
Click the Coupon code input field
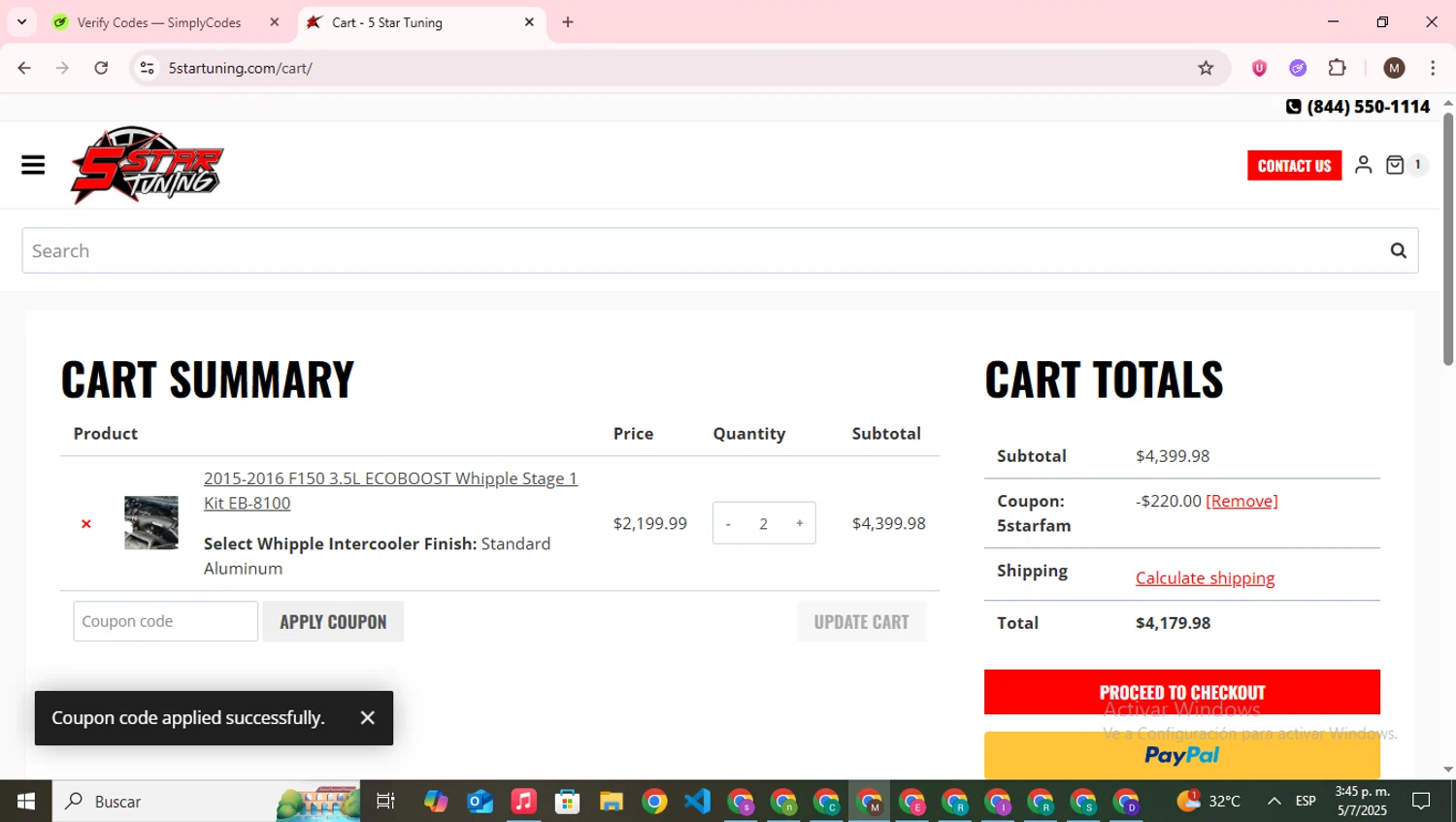click(166, 621)
